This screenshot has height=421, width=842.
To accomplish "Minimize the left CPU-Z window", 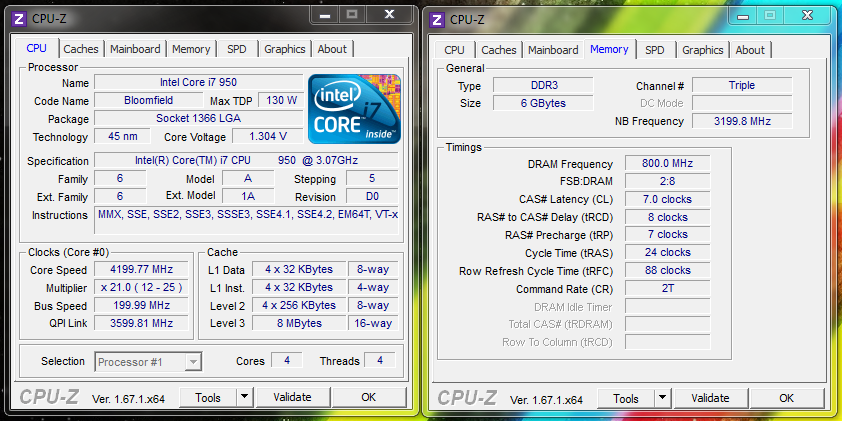I will (324, 15).
